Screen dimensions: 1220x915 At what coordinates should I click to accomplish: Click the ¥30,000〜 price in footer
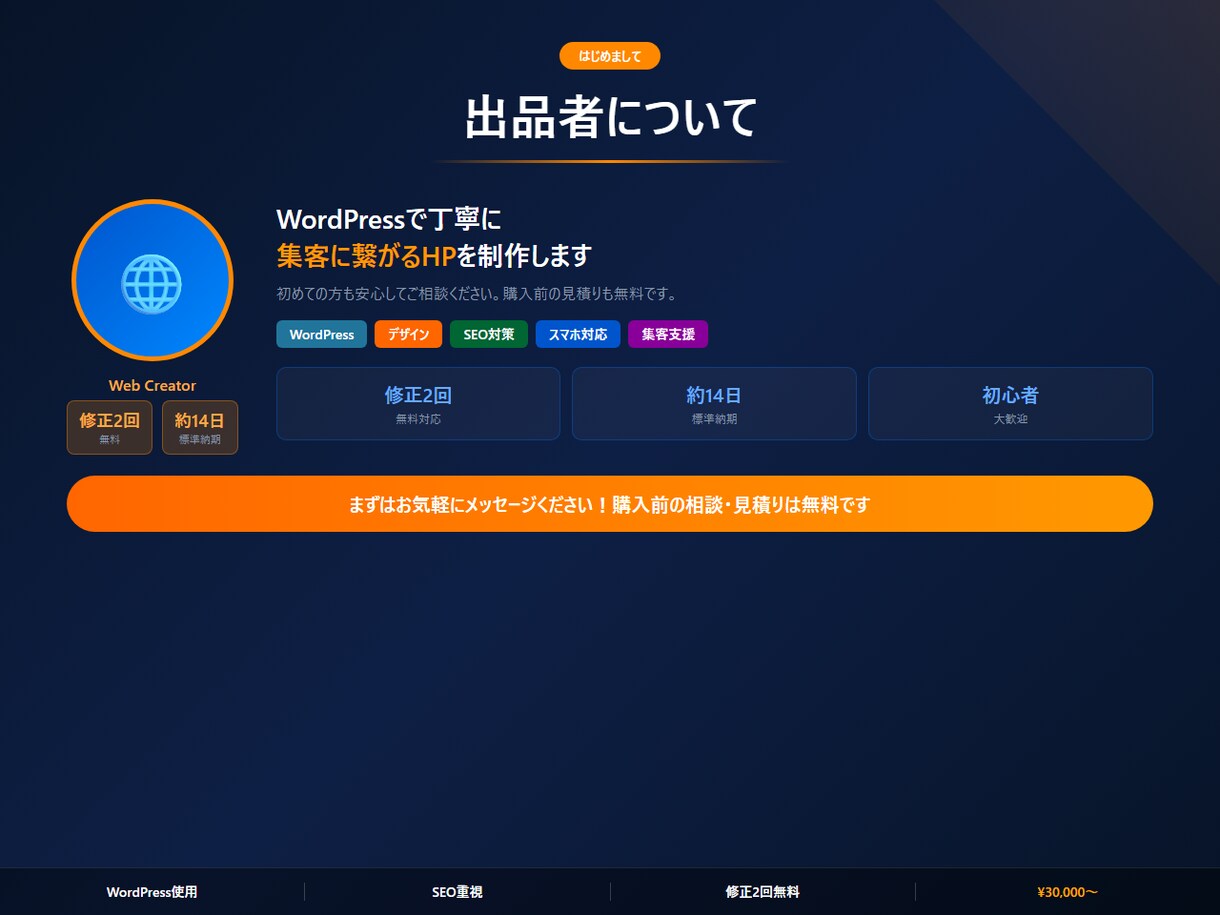1067,892
